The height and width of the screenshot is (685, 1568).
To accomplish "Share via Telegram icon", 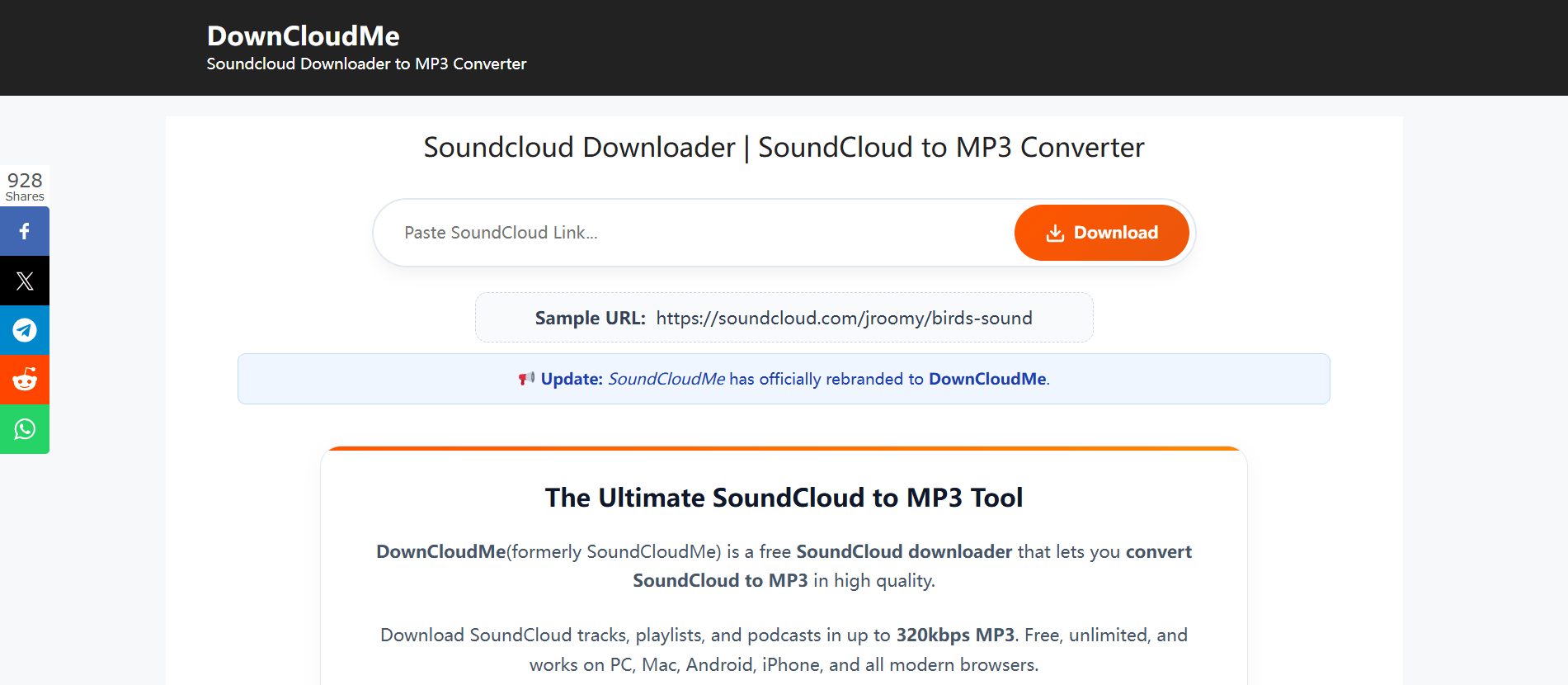I will 25,330.
